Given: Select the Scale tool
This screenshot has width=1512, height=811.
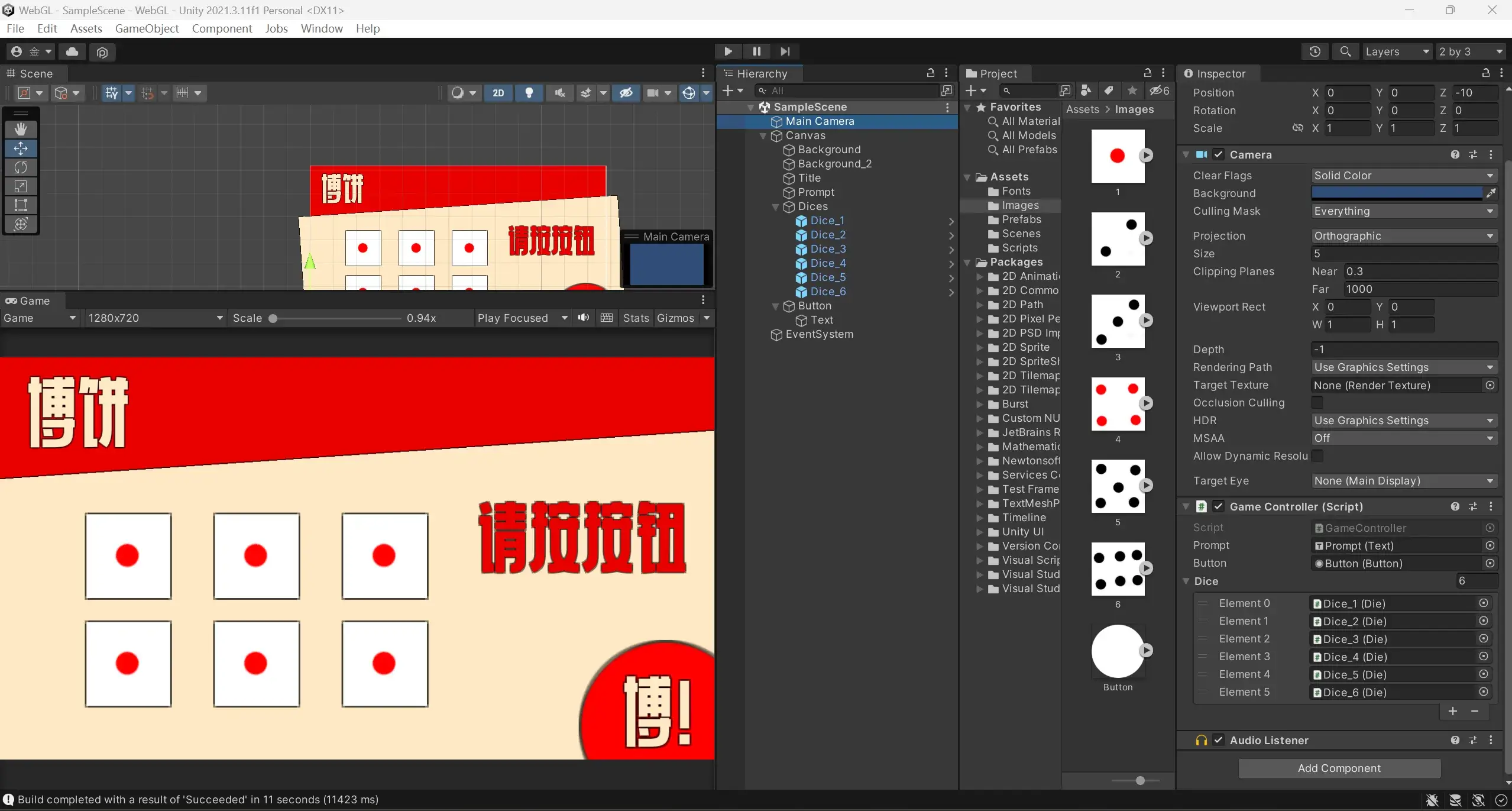Looking at the screenshot, I should (x=21, y=186).
